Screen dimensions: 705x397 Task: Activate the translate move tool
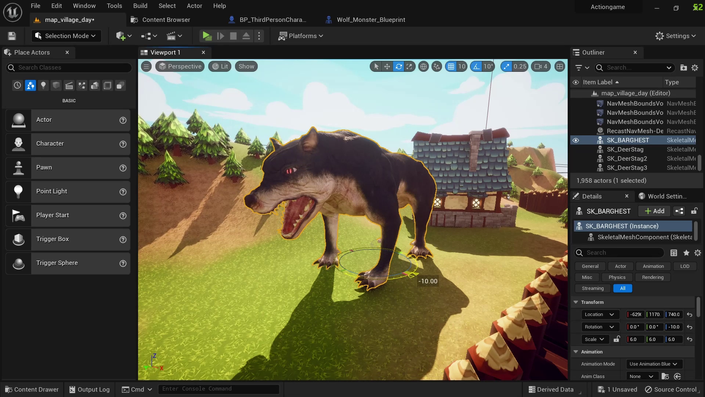(387, 67)
